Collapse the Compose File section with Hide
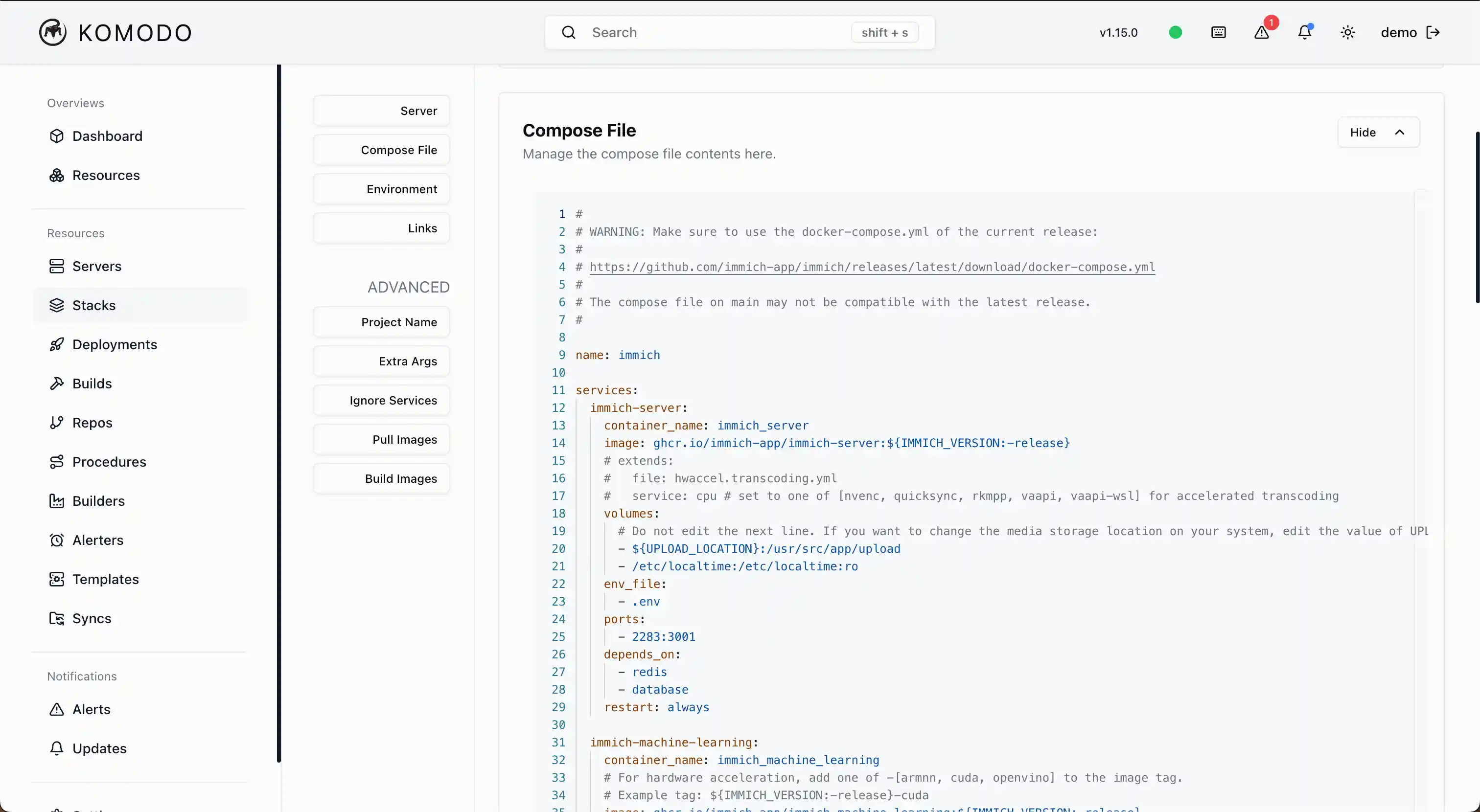Image resolution: width=1480 pixels, height=812 pixels. (1363, 133)
